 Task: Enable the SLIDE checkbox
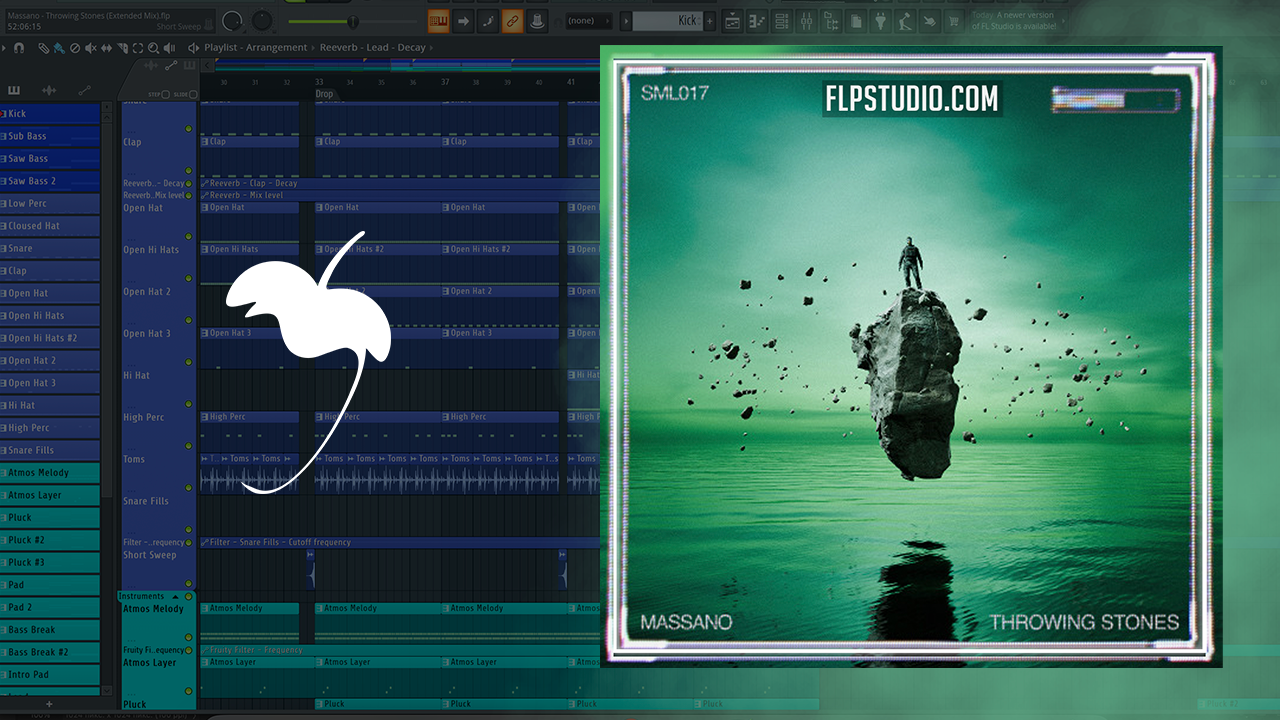pyautogui.click(x=193, y=95)
